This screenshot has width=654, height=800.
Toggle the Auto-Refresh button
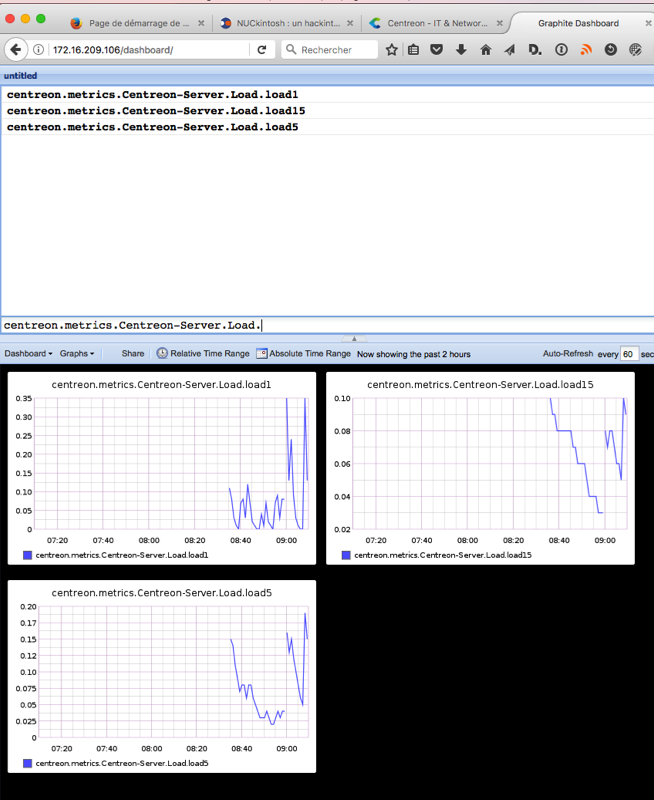[568, 354]
